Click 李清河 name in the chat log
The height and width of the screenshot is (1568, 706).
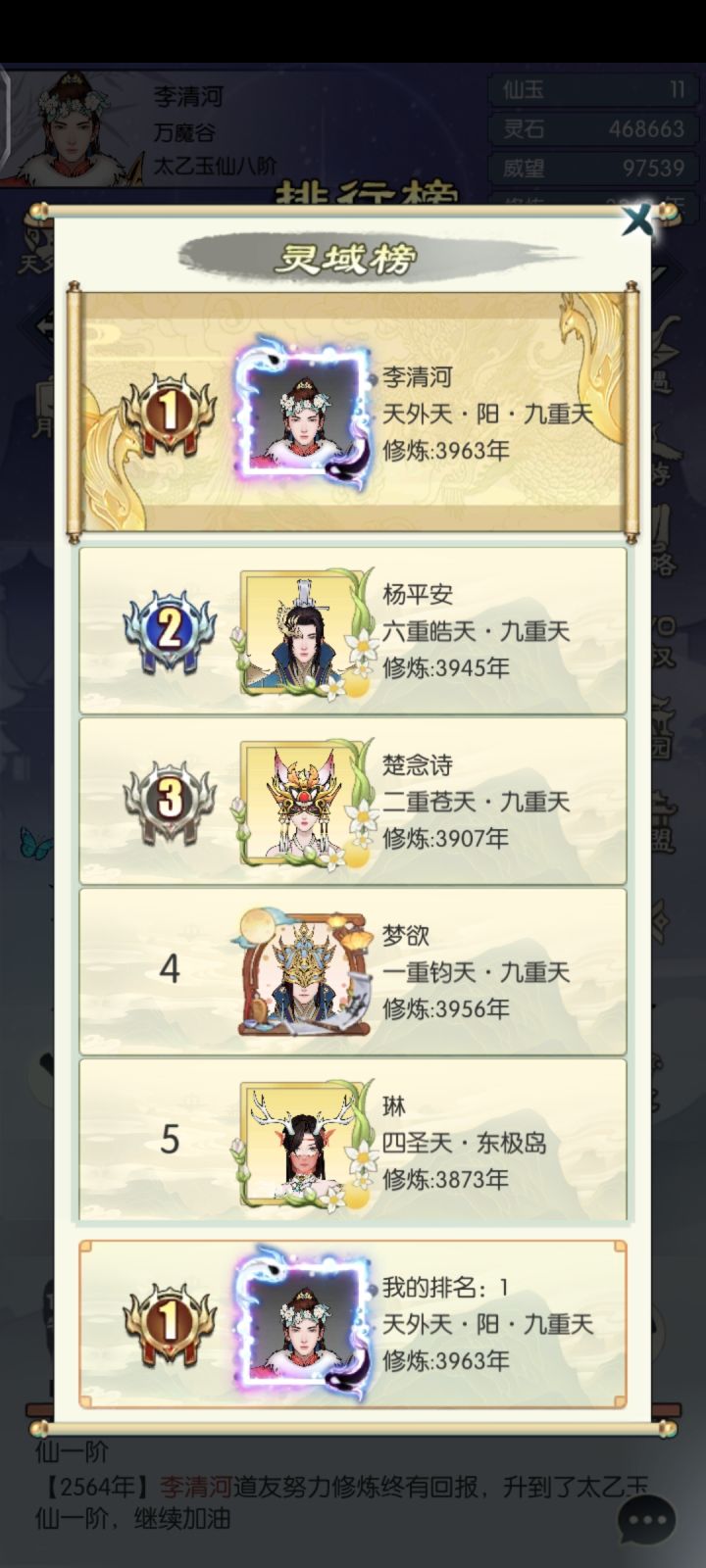(196, 1487)
